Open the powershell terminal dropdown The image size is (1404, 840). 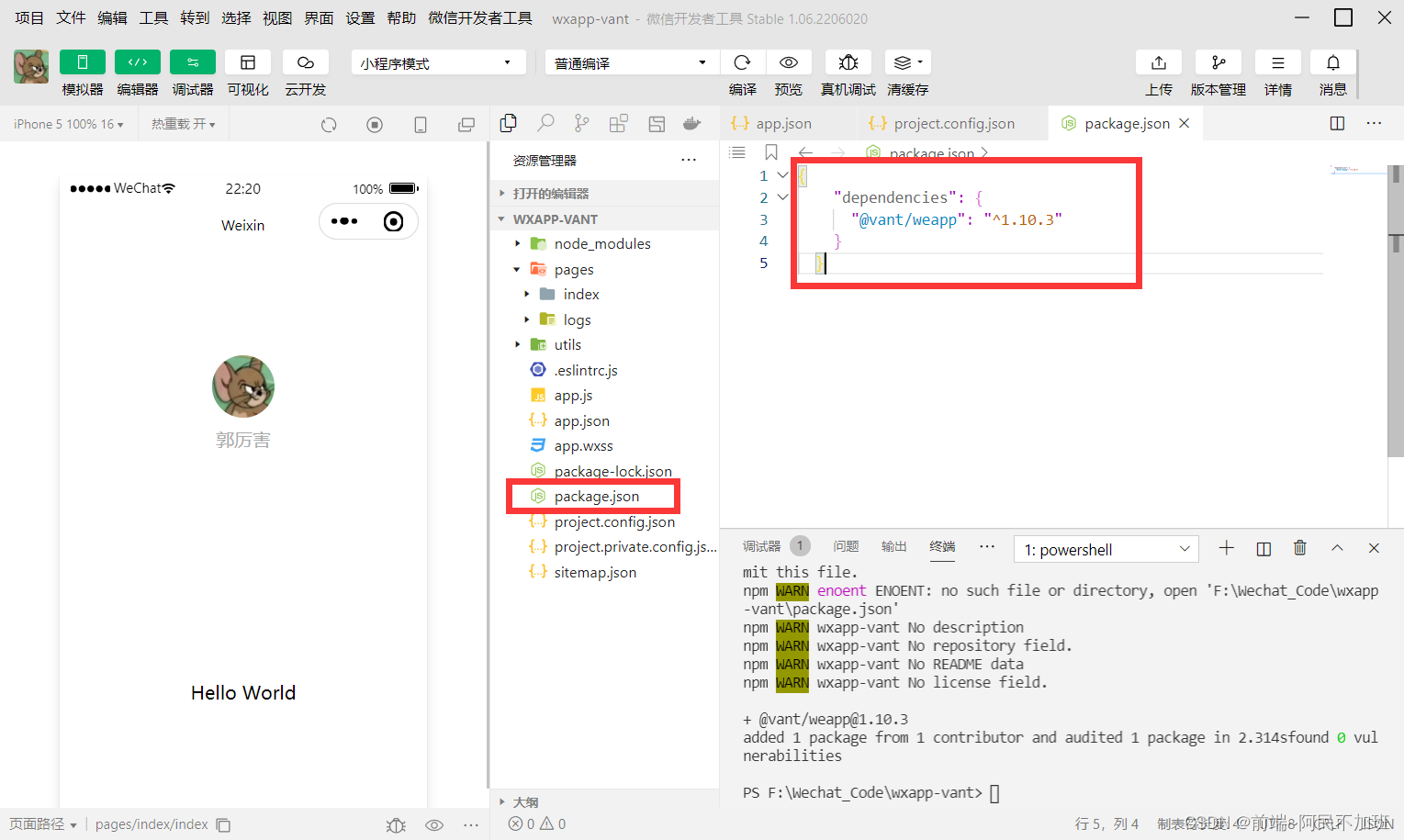(x=1106, y=549)
